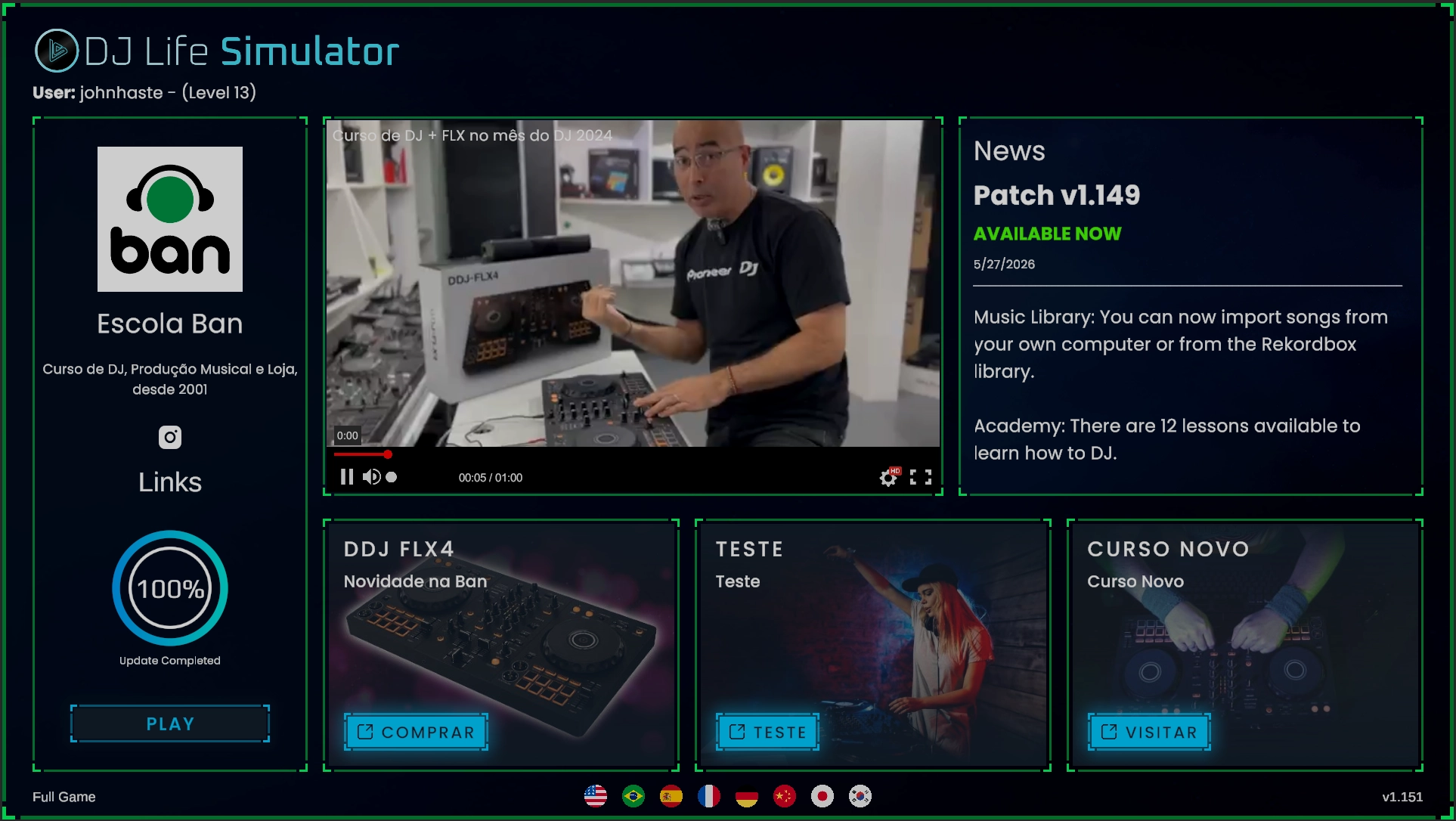The image size is (1456, 821).
Task: Click the 100% update progress circle
Action: pyautogui.click(x=170, y=588)
